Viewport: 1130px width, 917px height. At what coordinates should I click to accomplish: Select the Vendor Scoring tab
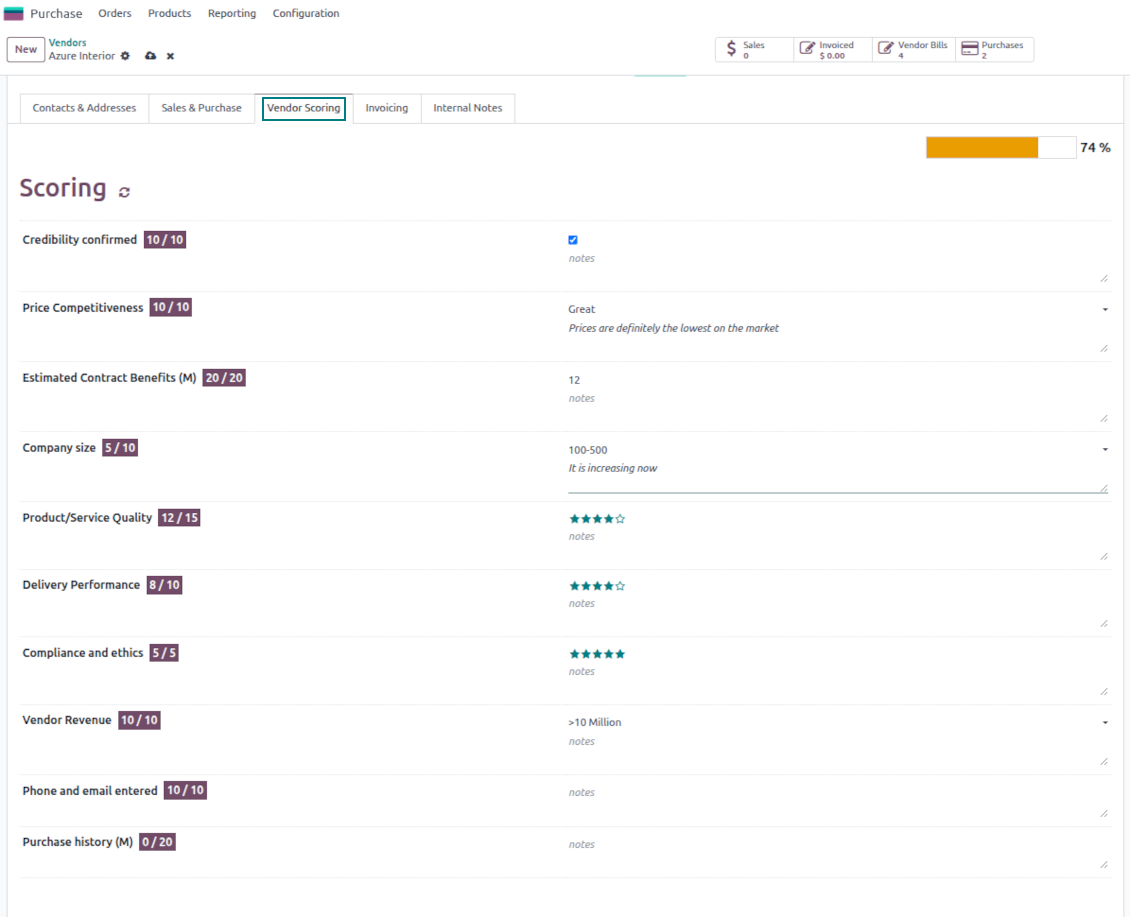[x=303, y=108]
